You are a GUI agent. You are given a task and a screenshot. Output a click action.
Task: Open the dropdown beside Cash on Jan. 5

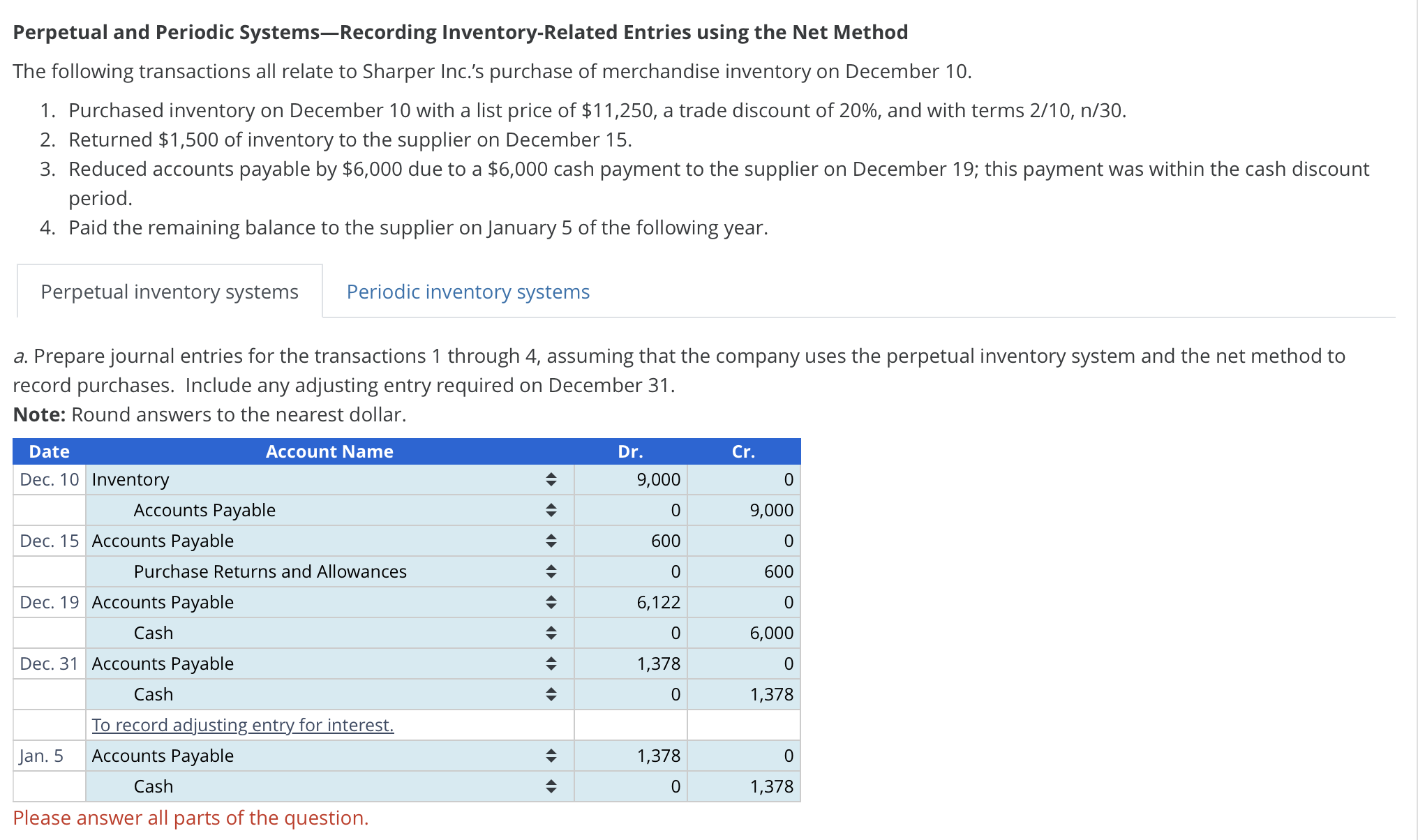[x=551, y=786]
